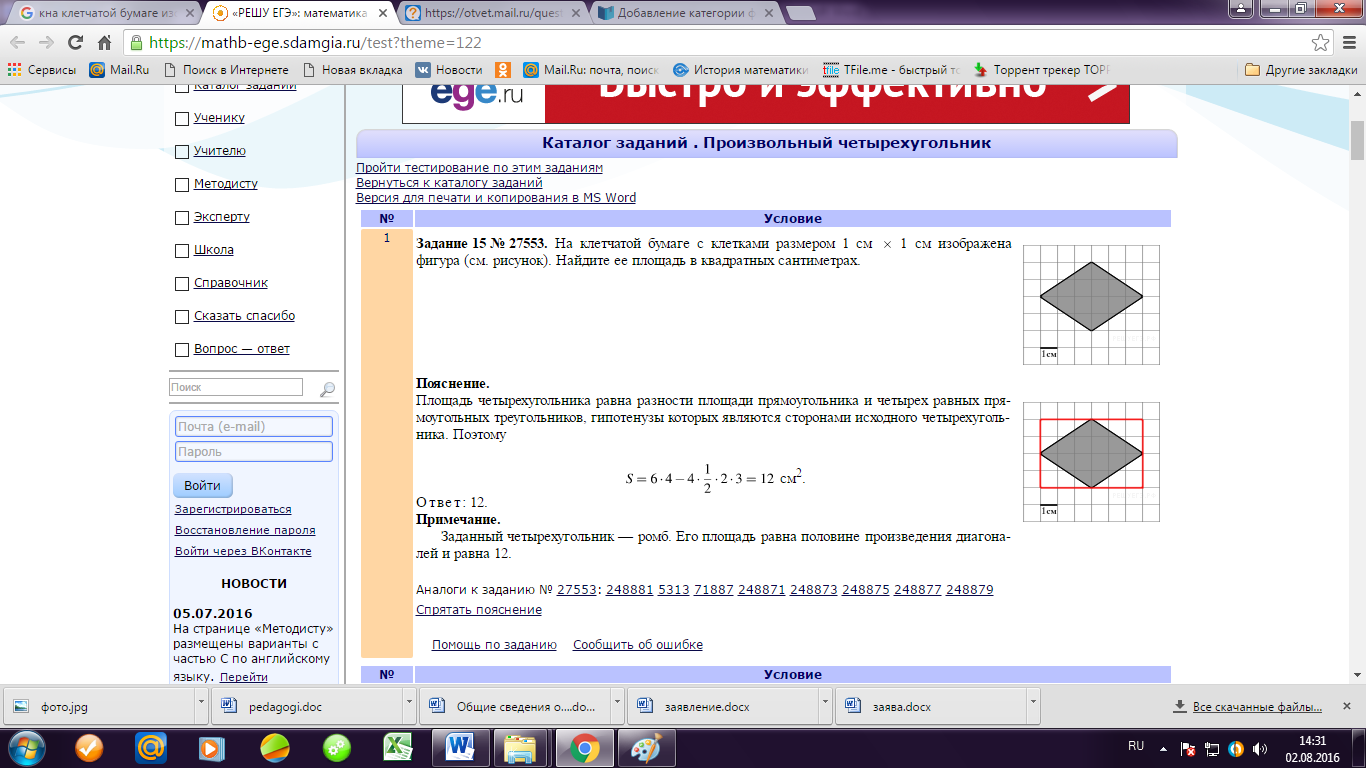Screen dimensions: 1366x768
Task: Open the Другие закладки folder
Action: click(1301, 70)
